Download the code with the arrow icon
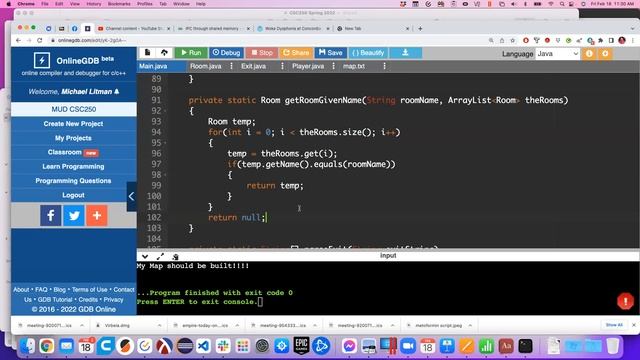Screen dimensions: 640x360 click(405, 53)
